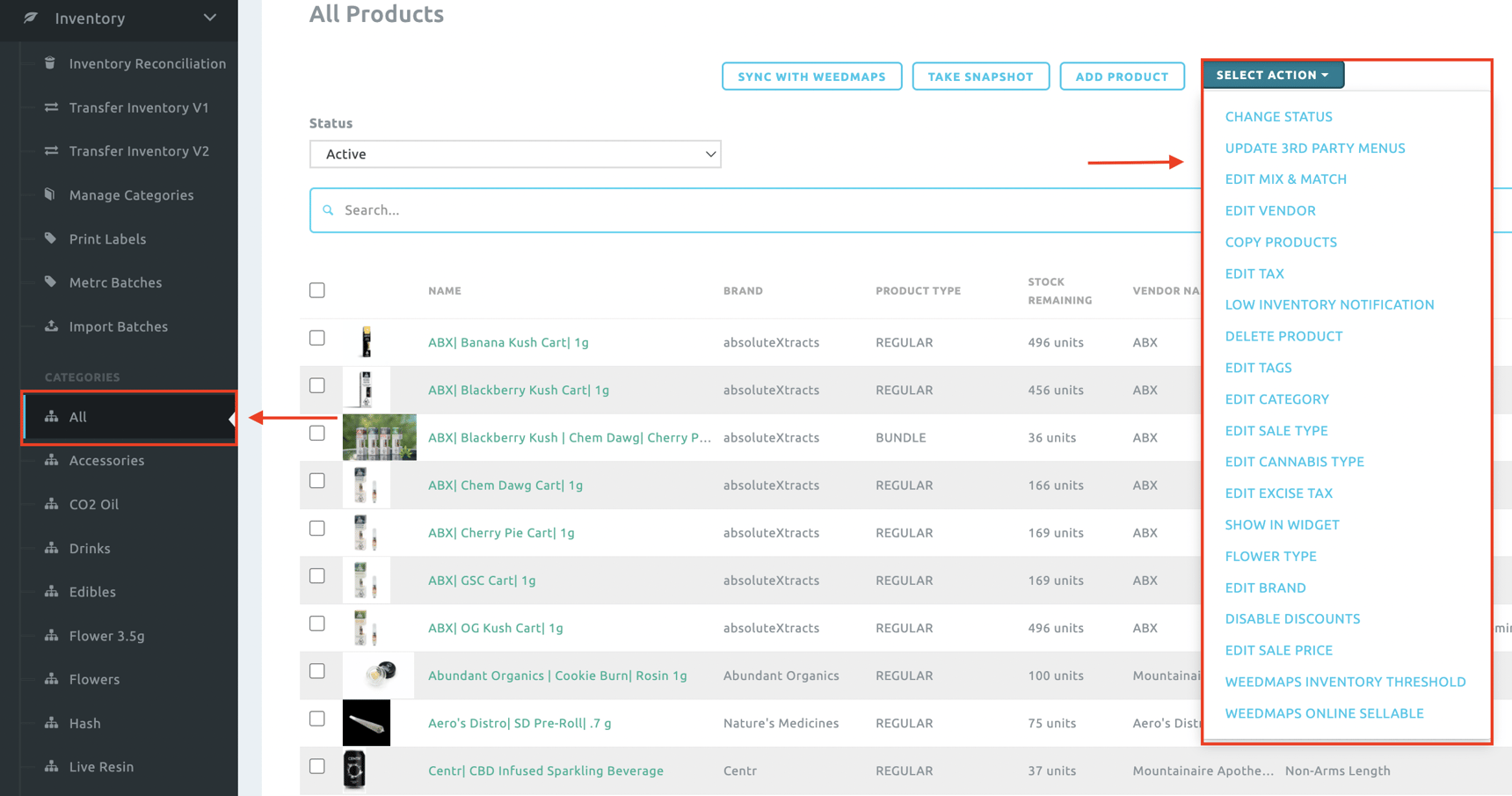Collapse the Inventory sidebar section
This screenshot has height=796, width=1512.
pyautogui.click(x=209, y=16)
